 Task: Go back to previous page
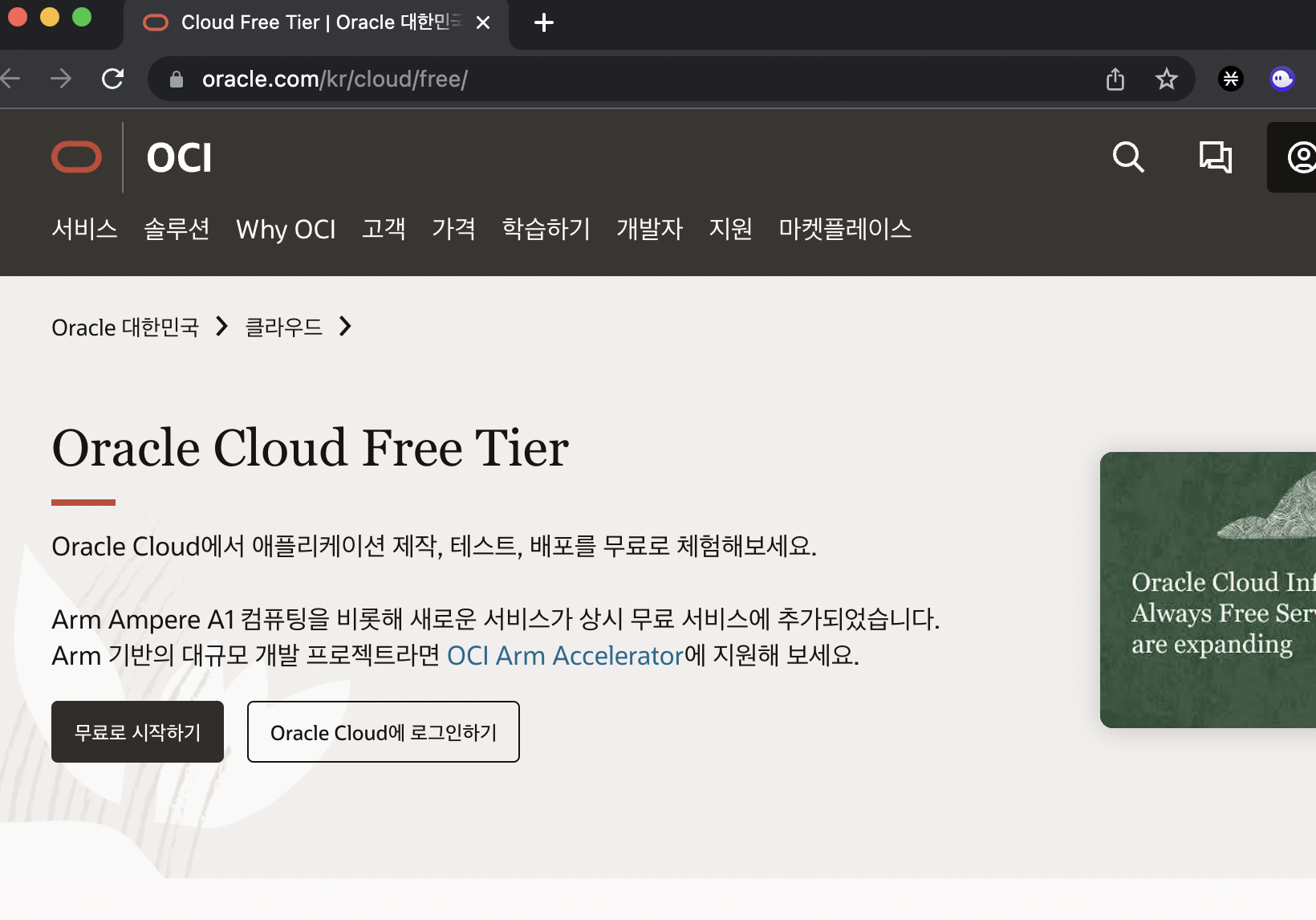pos(10,79)
